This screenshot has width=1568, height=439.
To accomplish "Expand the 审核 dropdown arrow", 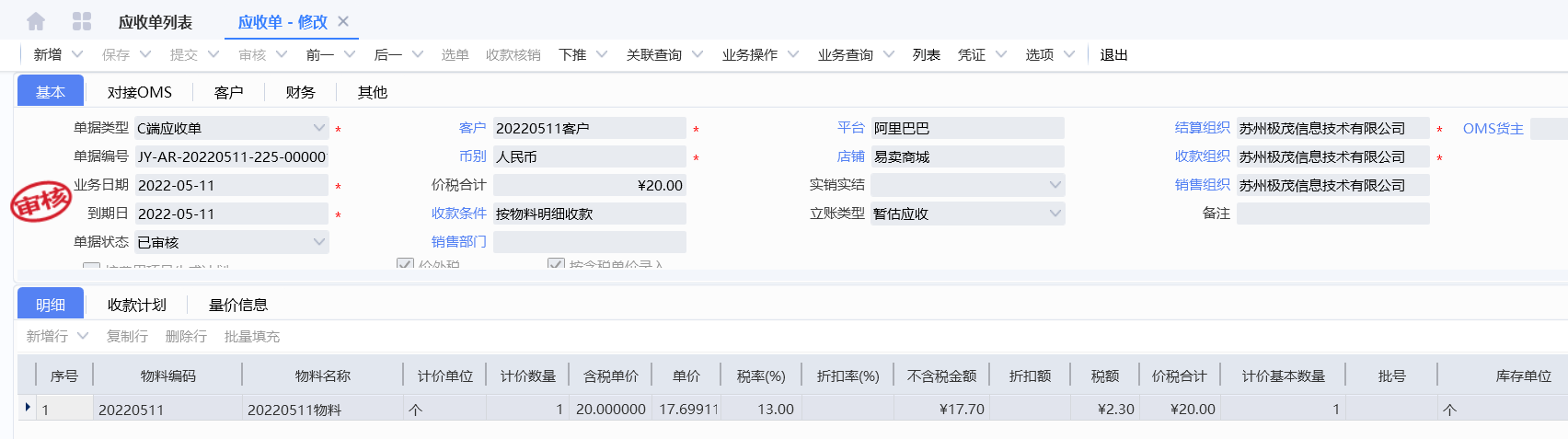I will [282, 54].
